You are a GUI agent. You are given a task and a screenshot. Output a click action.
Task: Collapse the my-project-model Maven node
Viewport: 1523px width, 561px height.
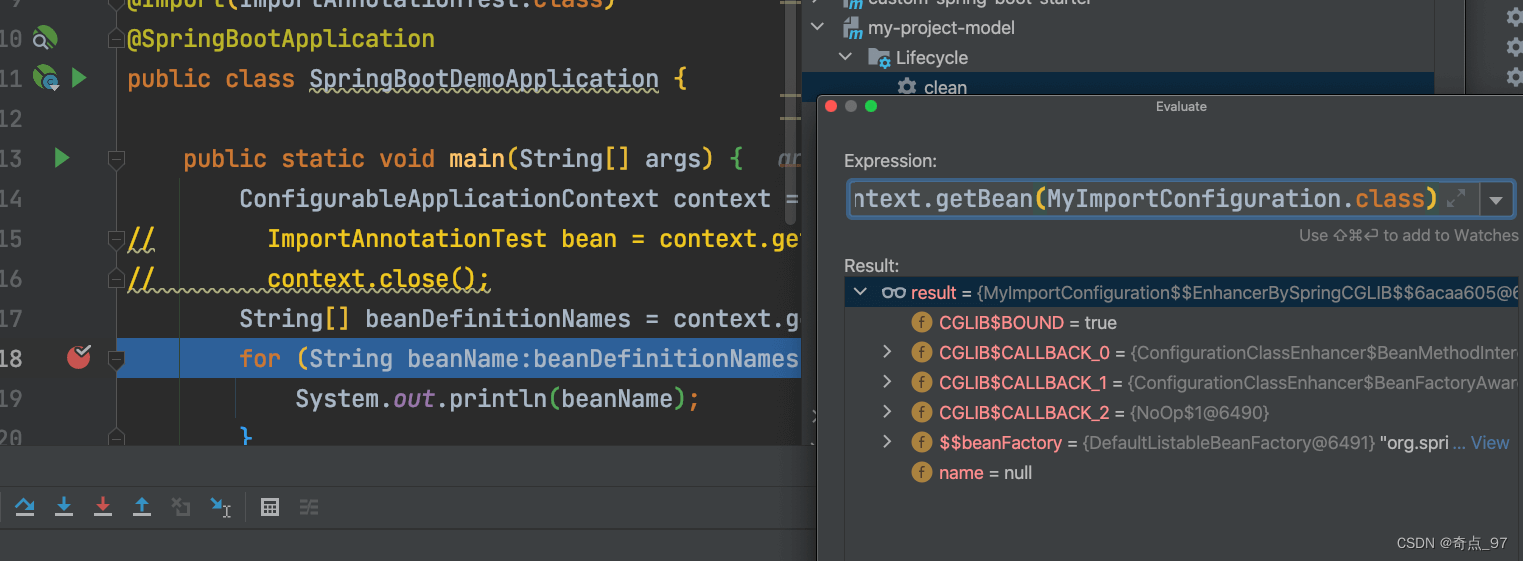[x=818, y=28]
